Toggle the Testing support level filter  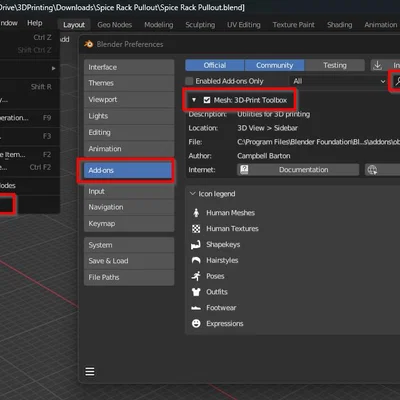tap(334, 65)
